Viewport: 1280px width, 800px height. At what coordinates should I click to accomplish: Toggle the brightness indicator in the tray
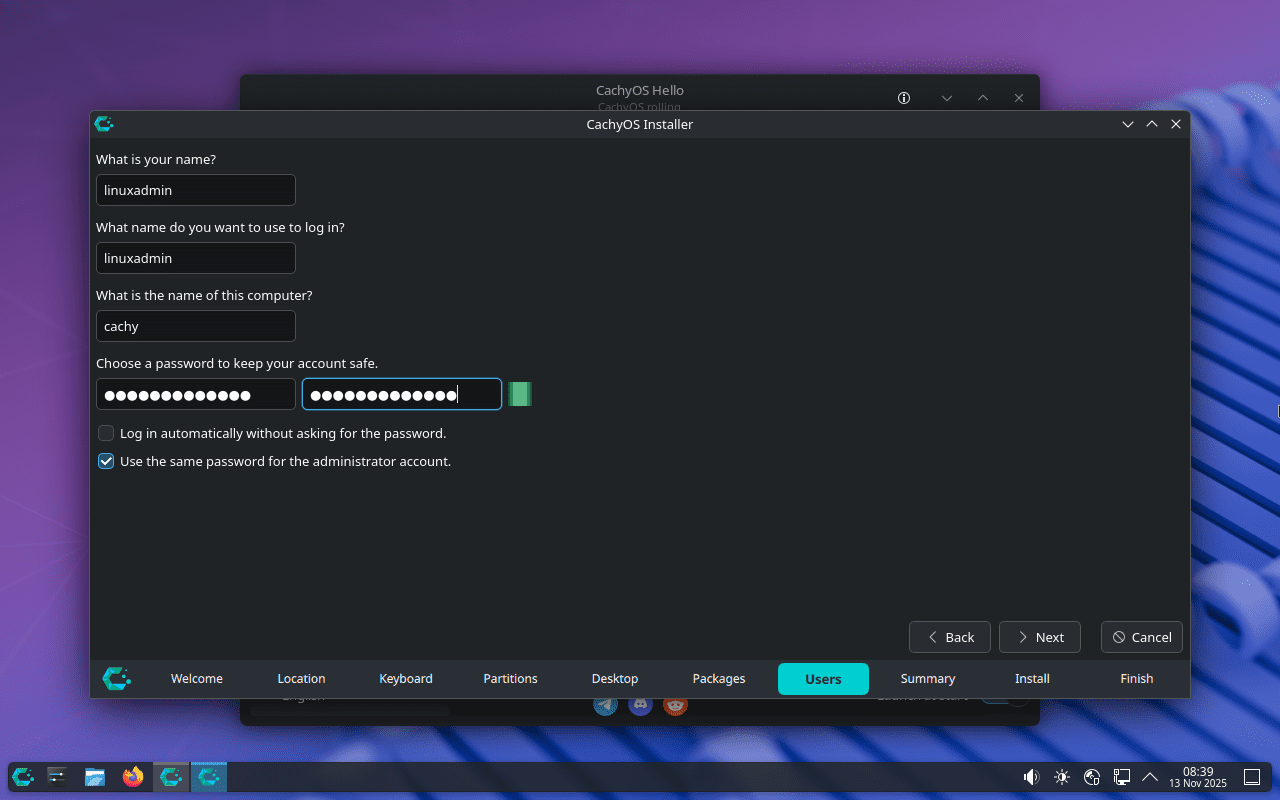pos(1061,777)
